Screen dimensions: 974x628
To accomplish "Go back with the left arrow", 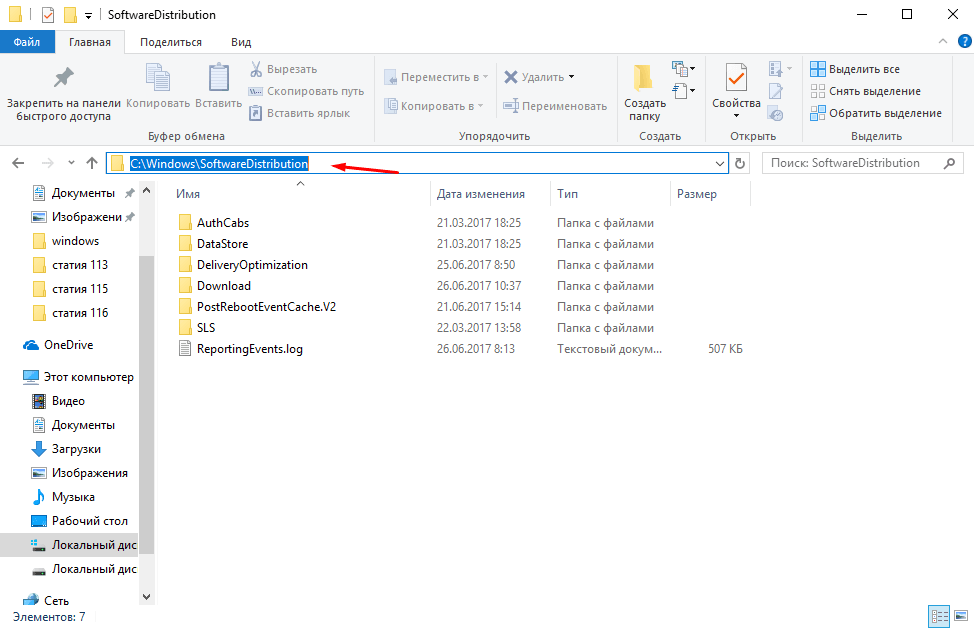I will click(18, 163).
